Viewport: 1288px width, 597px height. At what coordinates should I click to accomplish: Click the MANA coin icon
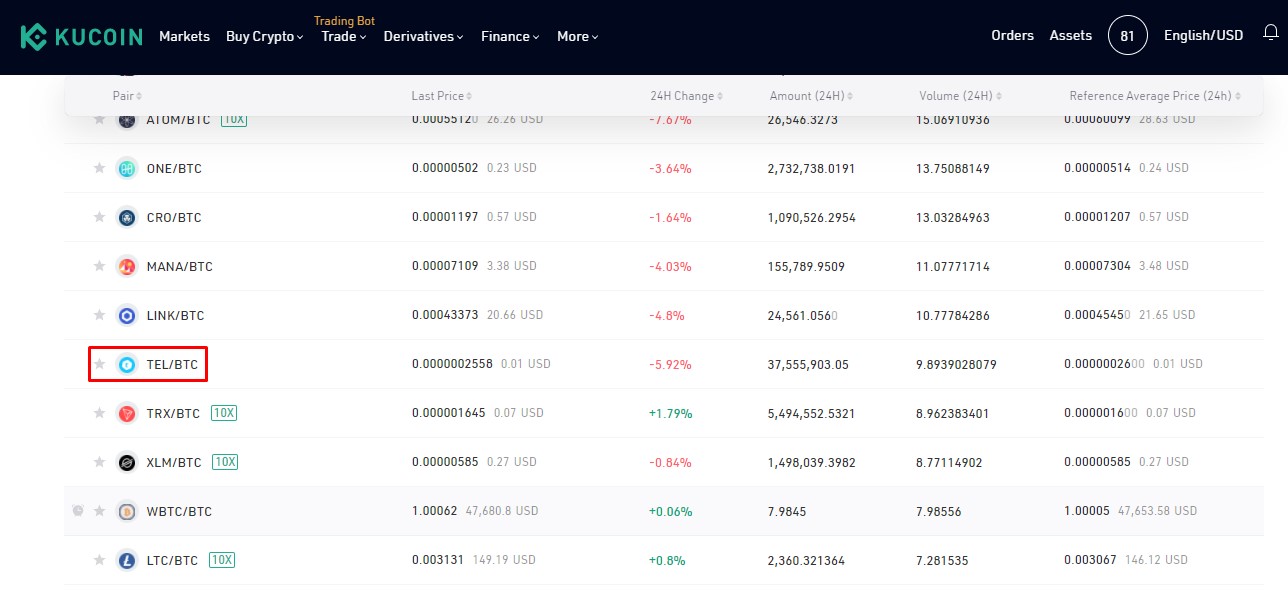tap(126, 266)
